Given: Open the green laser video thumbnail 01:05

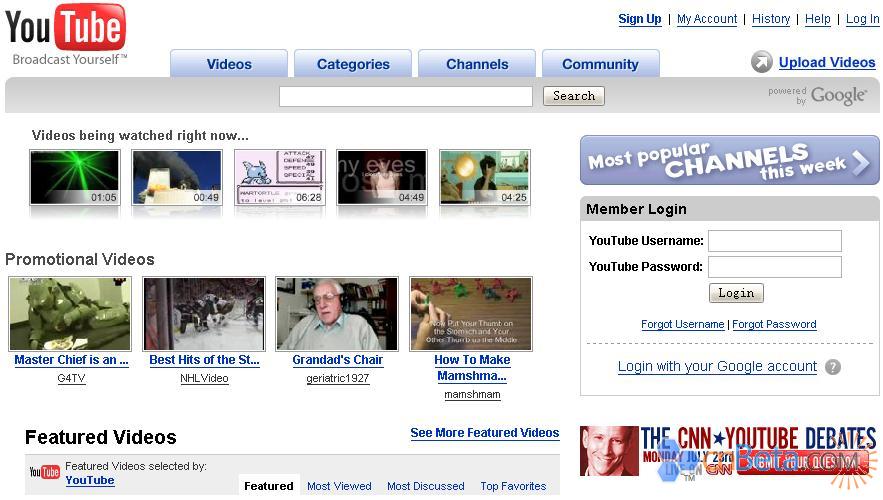Looking at the screenshot, I should pos(74,177).
